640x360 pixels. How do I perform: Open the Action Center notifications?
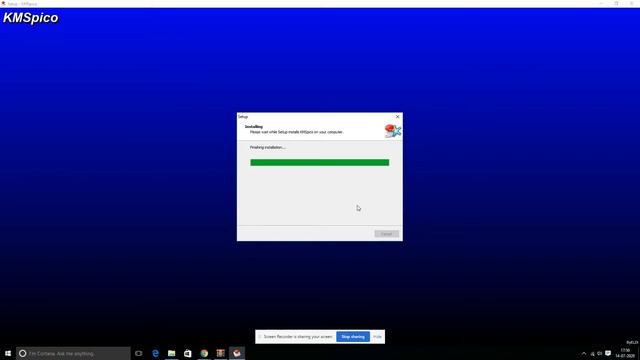click(608, 353)
